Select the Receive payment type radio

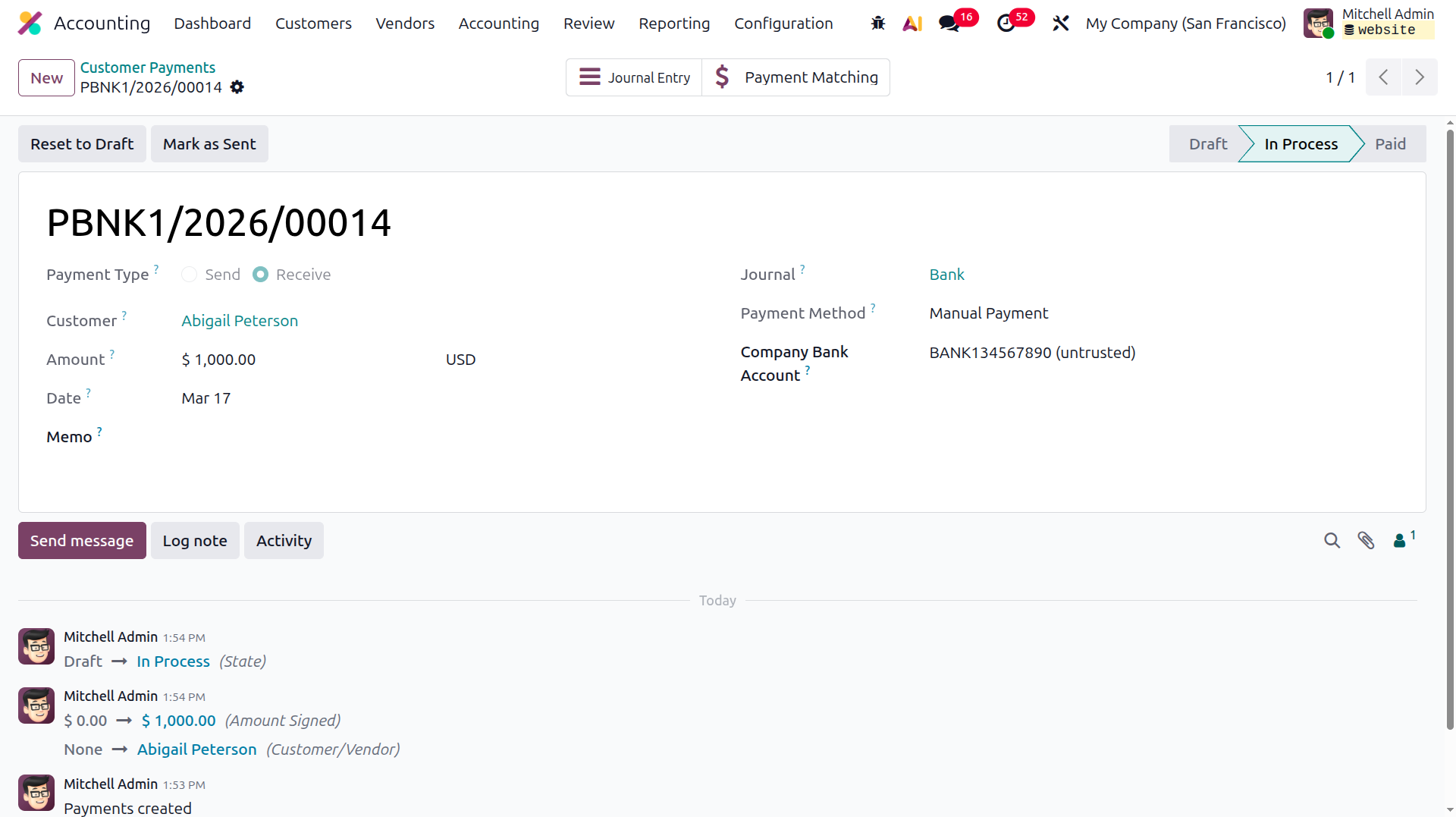261,275
